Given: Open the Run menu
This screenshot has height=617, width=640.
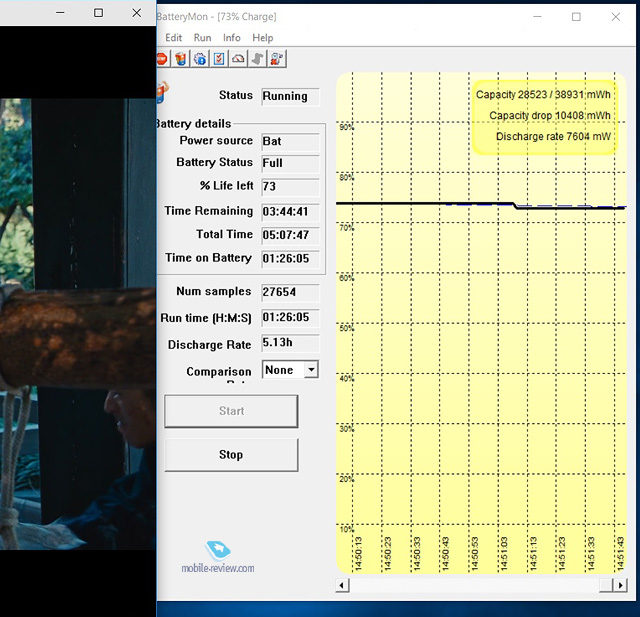Looking at the screenshot, I should pos(202,38).
